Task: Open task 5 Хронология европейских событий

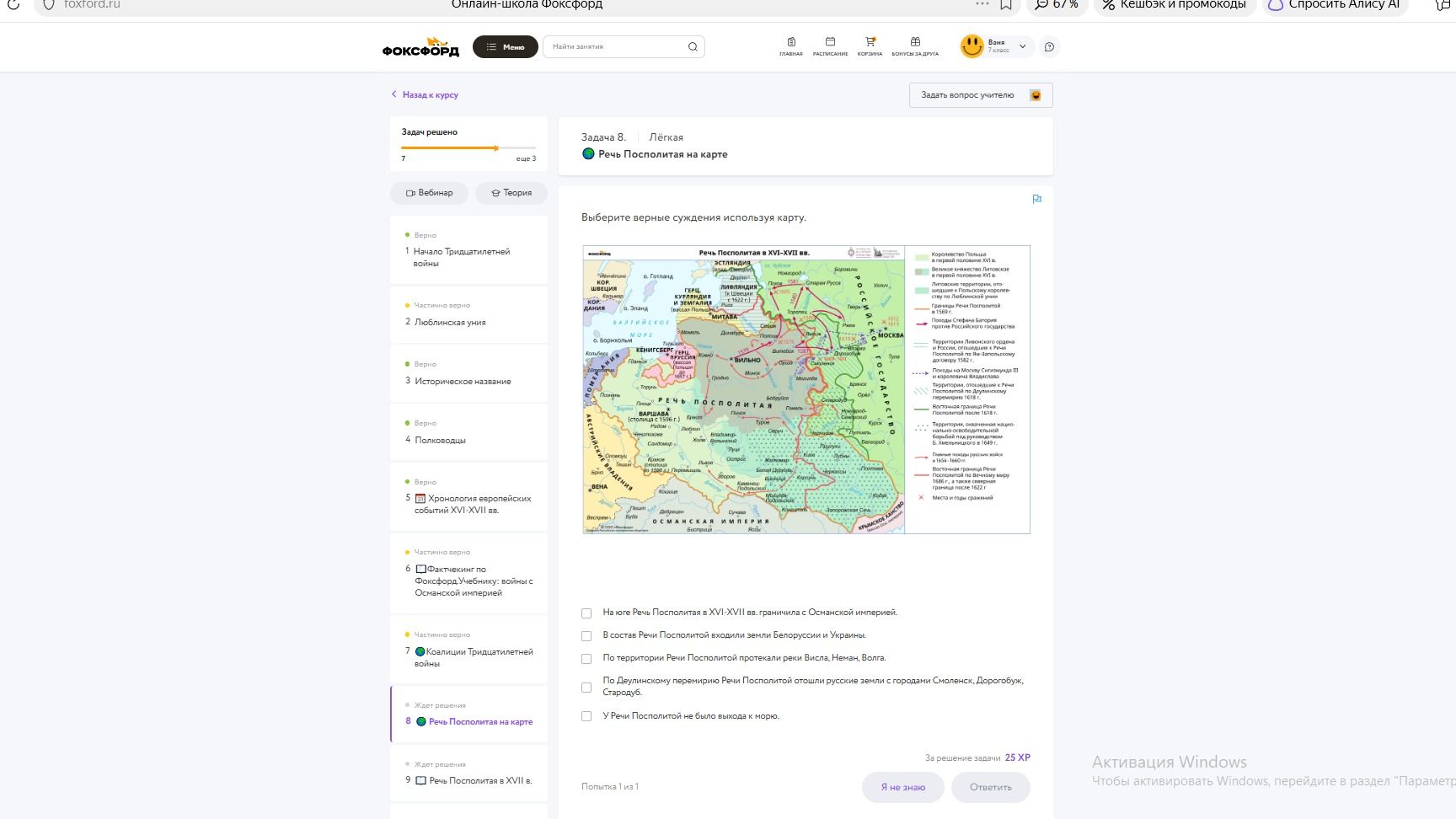Action: coord(468,498)
